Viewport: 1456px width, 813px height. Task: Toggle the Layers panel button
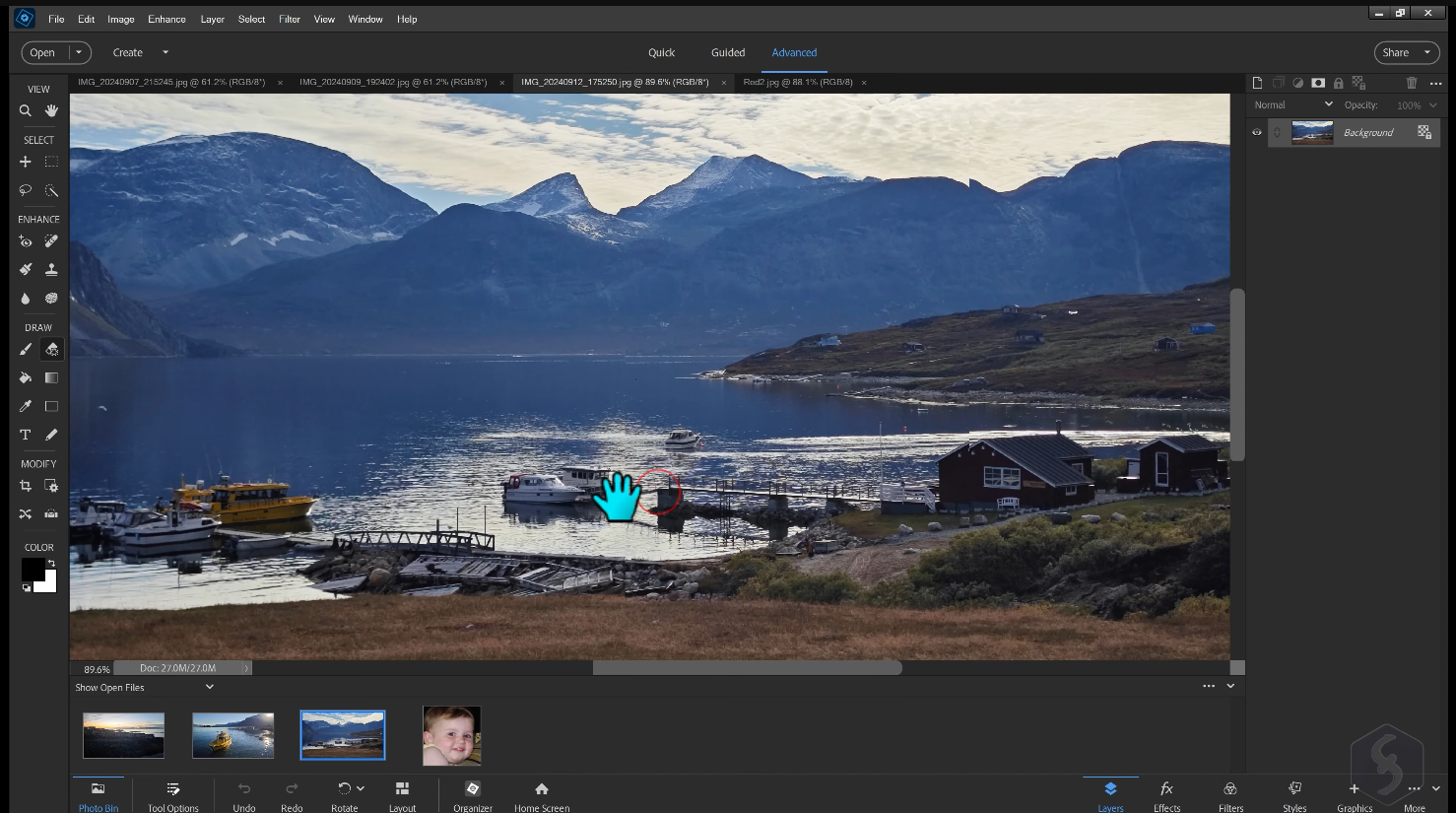coord(1110,794)
